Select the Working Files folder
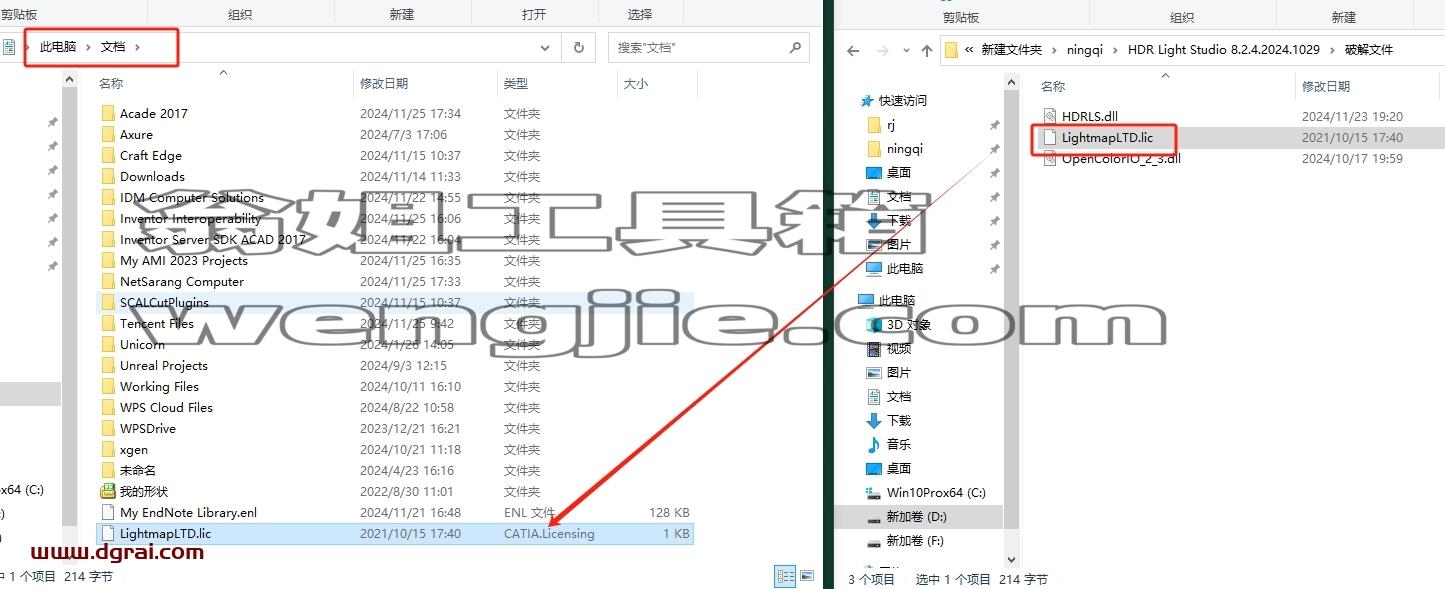 pyautogui.click(x=159, y=387)
